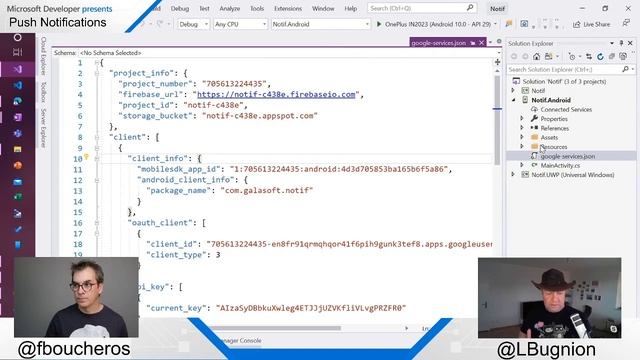Click the lightbulb quick action on line 10
The width and height of the screenshot is (640, 360).
point(87,157)
